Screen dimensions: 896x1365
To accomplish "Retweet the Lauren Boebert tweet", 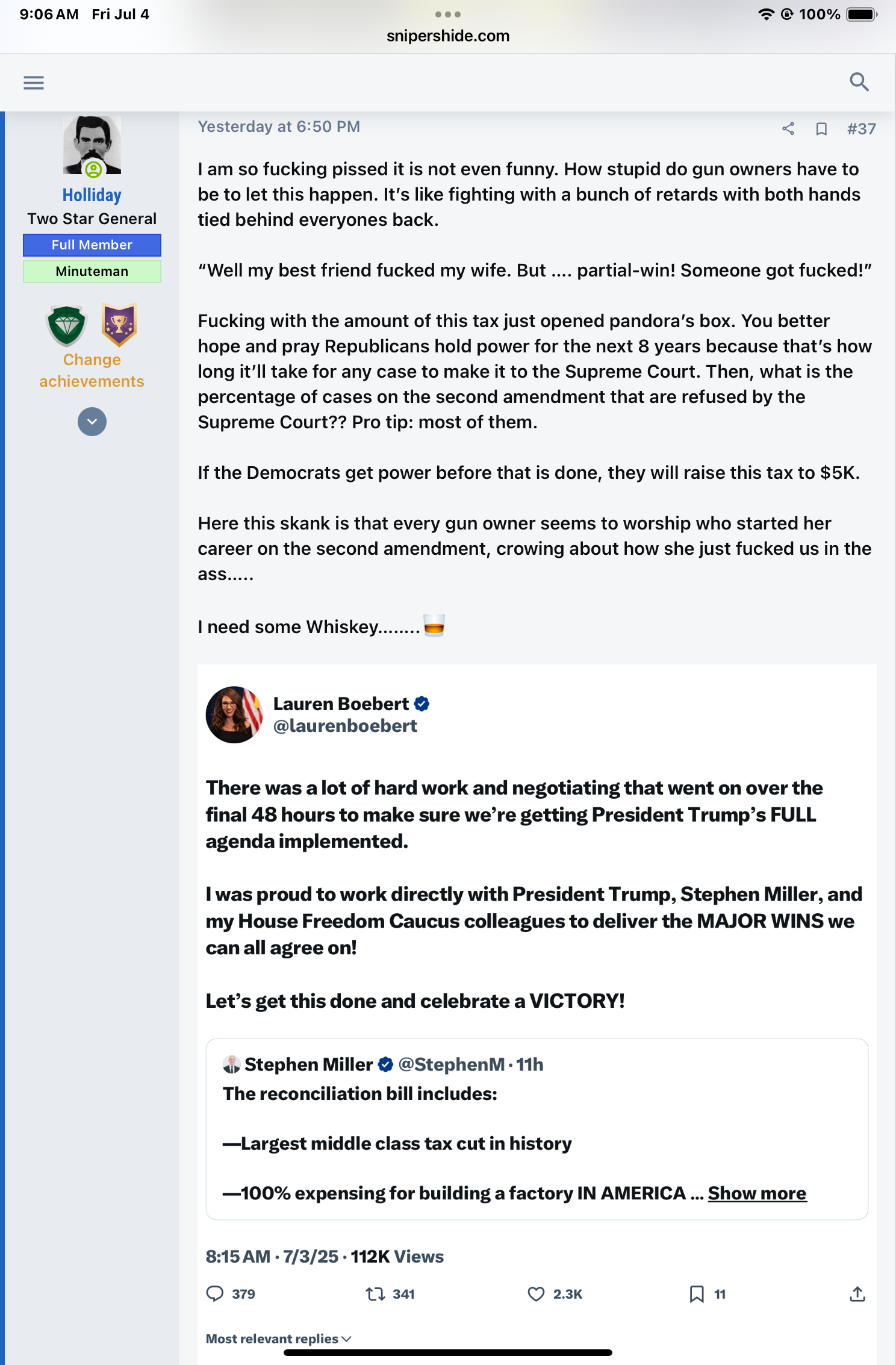I will tap(376, 1294).
